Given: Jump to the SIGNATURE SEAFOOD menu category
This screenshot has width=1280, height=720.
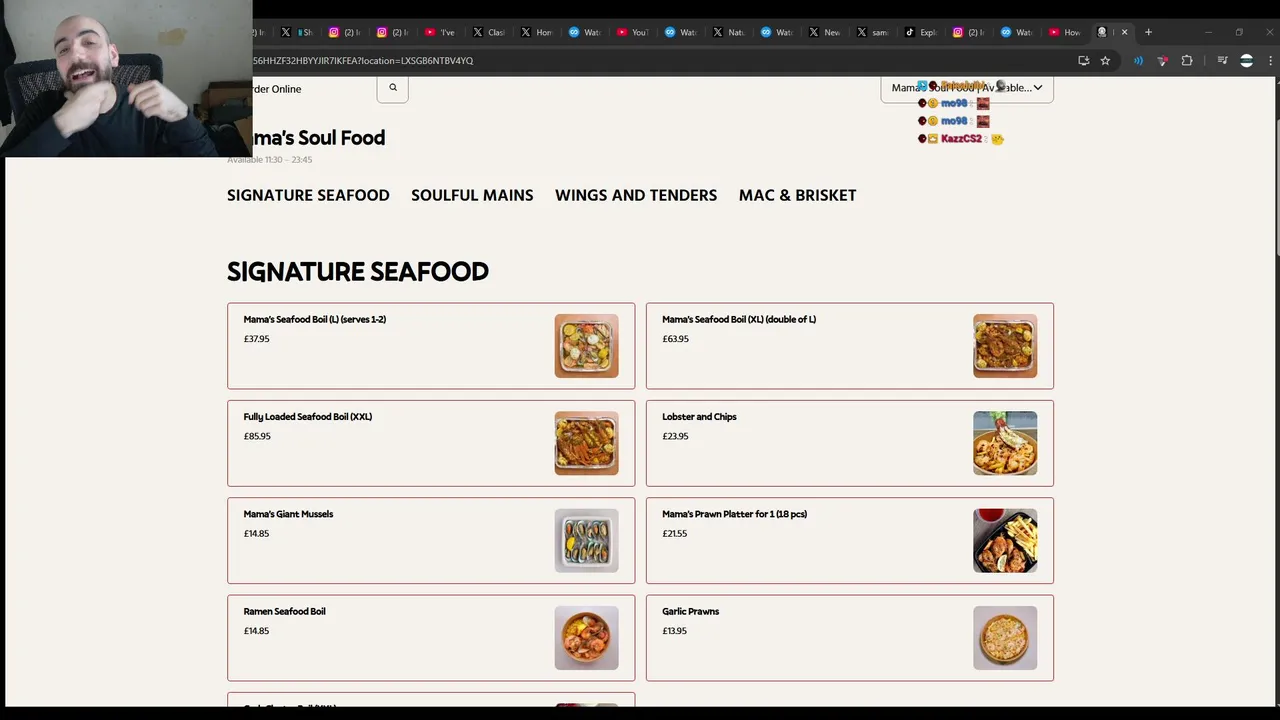Looking at the screenshot, I should coord(308,195).
